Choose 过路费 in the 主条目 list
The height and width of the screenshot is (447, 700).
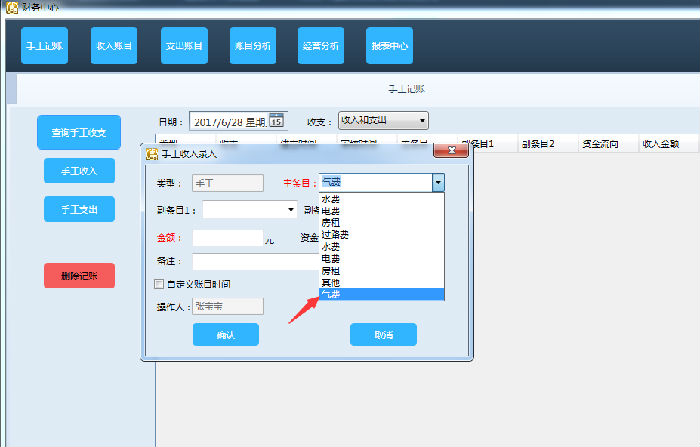(335, 234)
